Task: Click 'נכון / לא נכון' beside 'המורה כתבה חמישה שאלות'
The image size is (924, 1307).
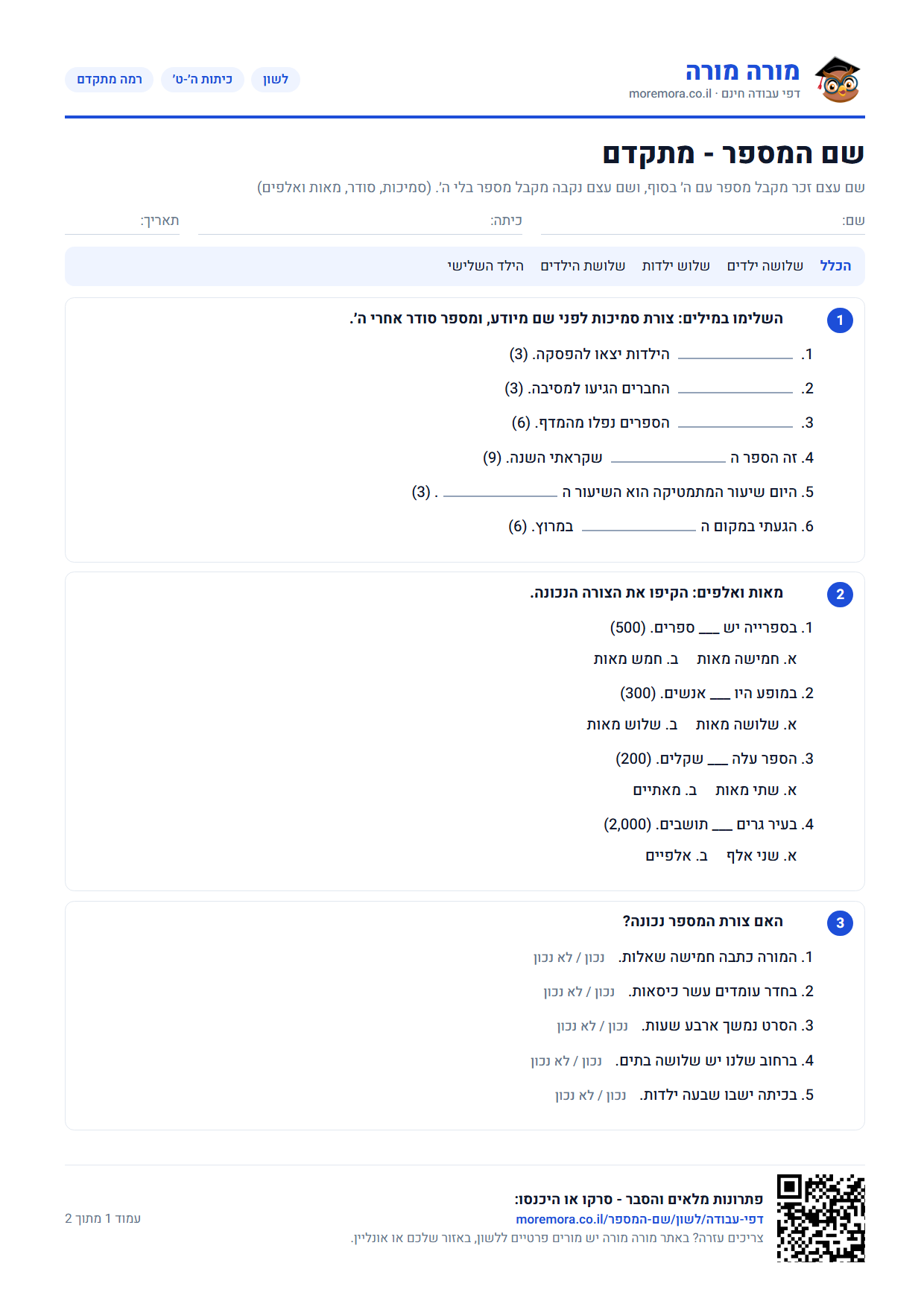Action: 569,958
